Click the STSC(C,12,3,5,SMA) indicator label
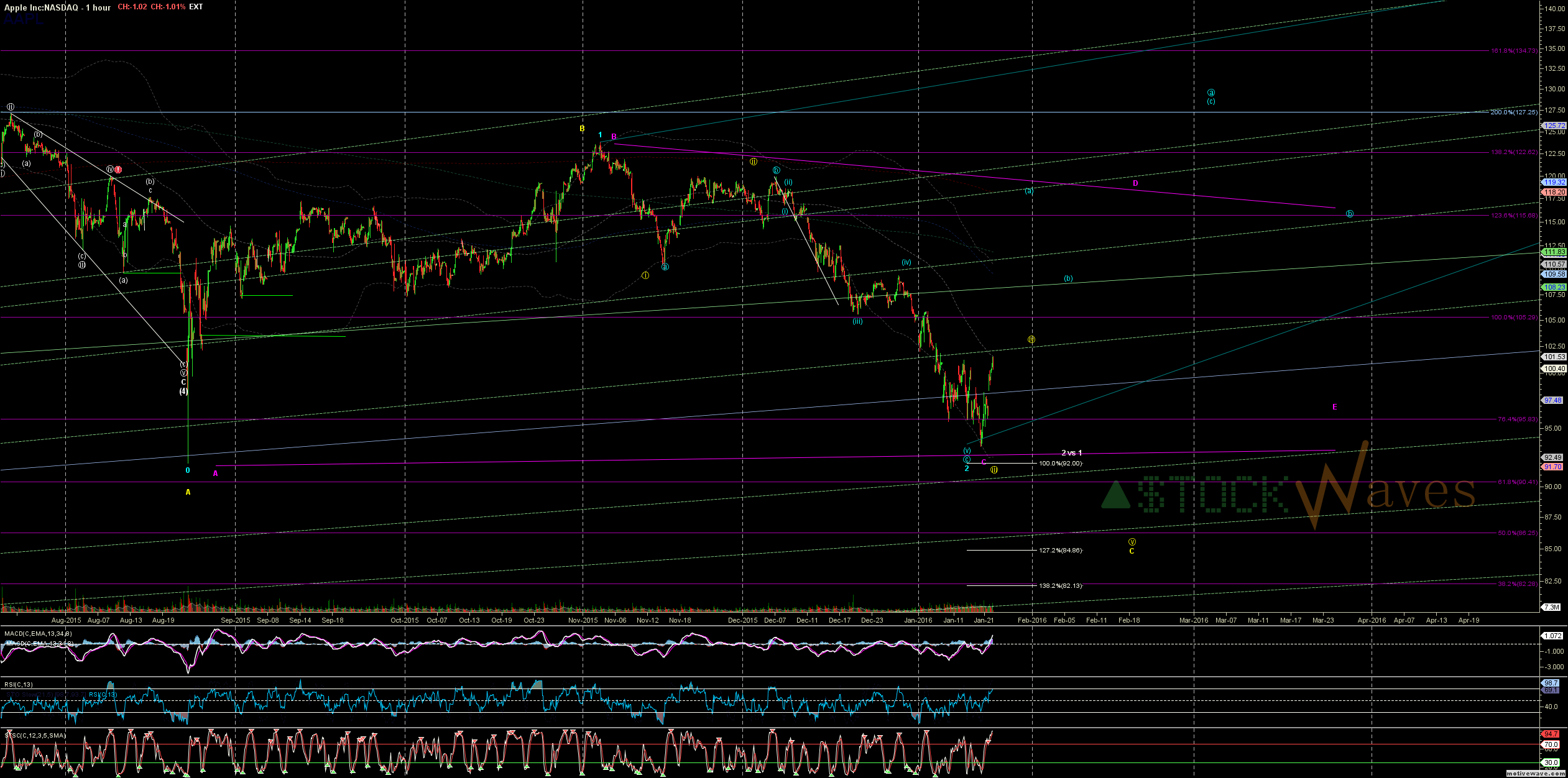 pos(35,736)
